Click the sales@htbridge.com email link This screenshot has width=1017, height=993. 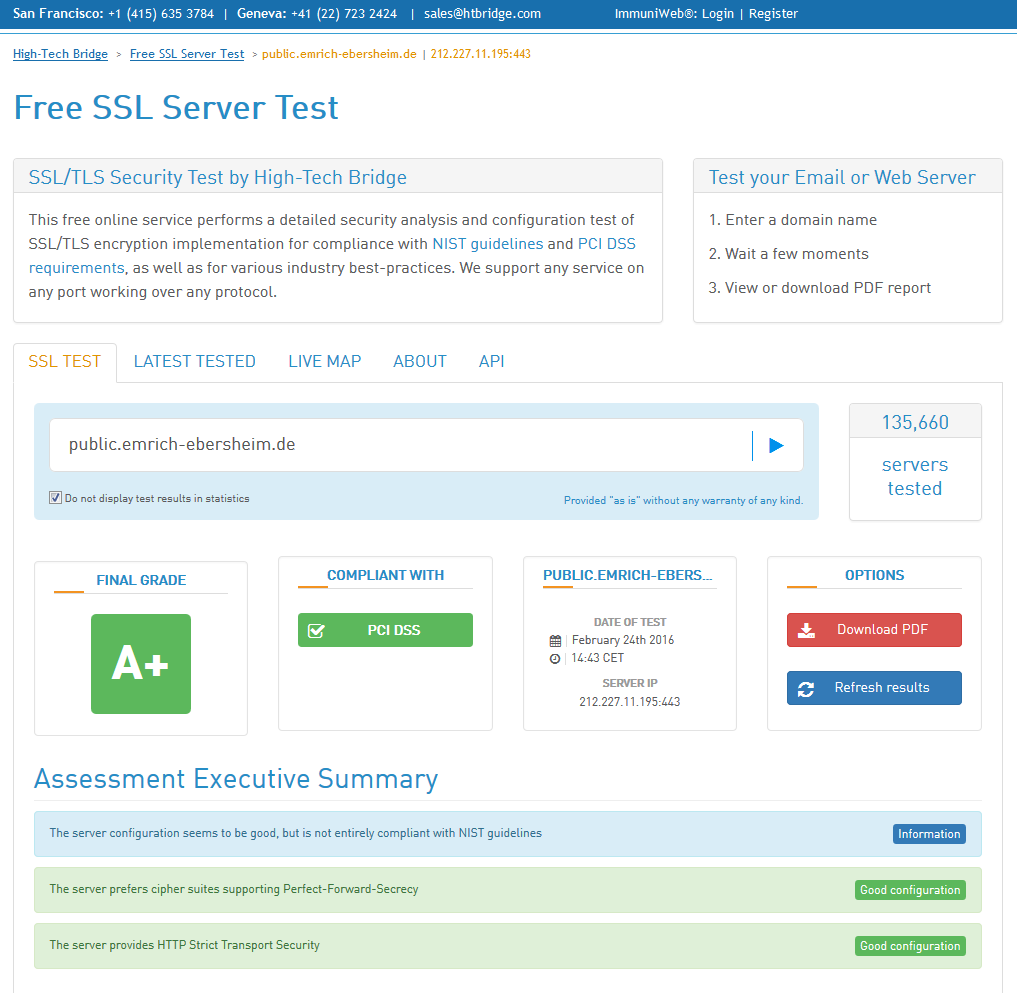482,14
